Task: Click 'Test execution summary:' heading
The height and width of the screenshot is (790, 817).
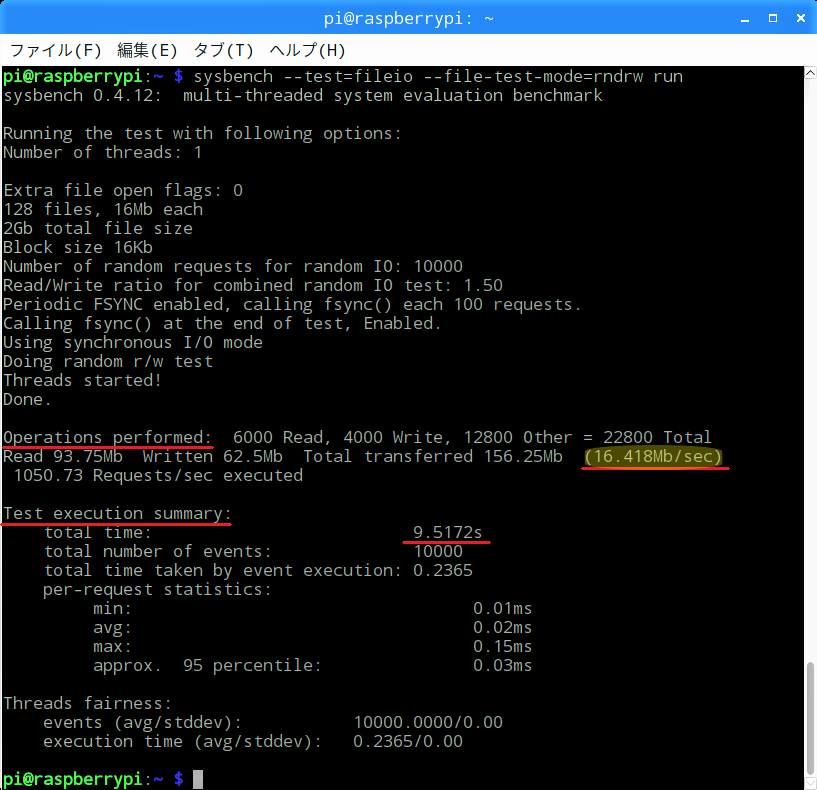Action: point(117,514)
